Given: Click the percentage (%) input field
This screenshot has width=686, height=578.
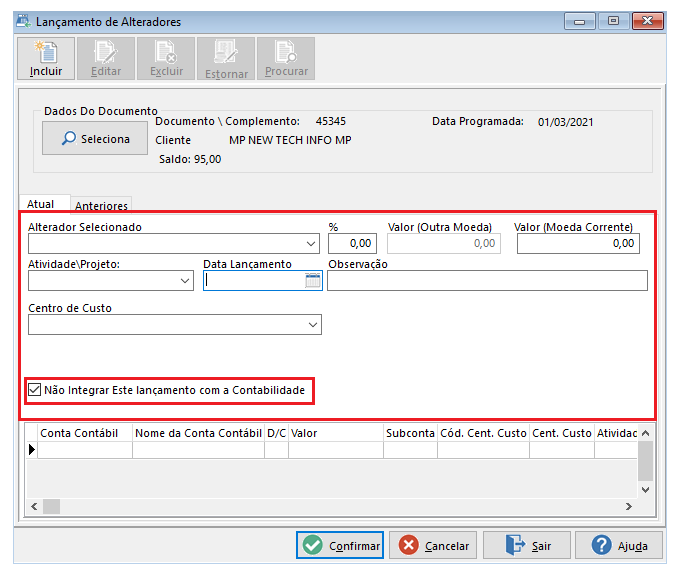Looking at the screenshot, I should click(352, 244).
